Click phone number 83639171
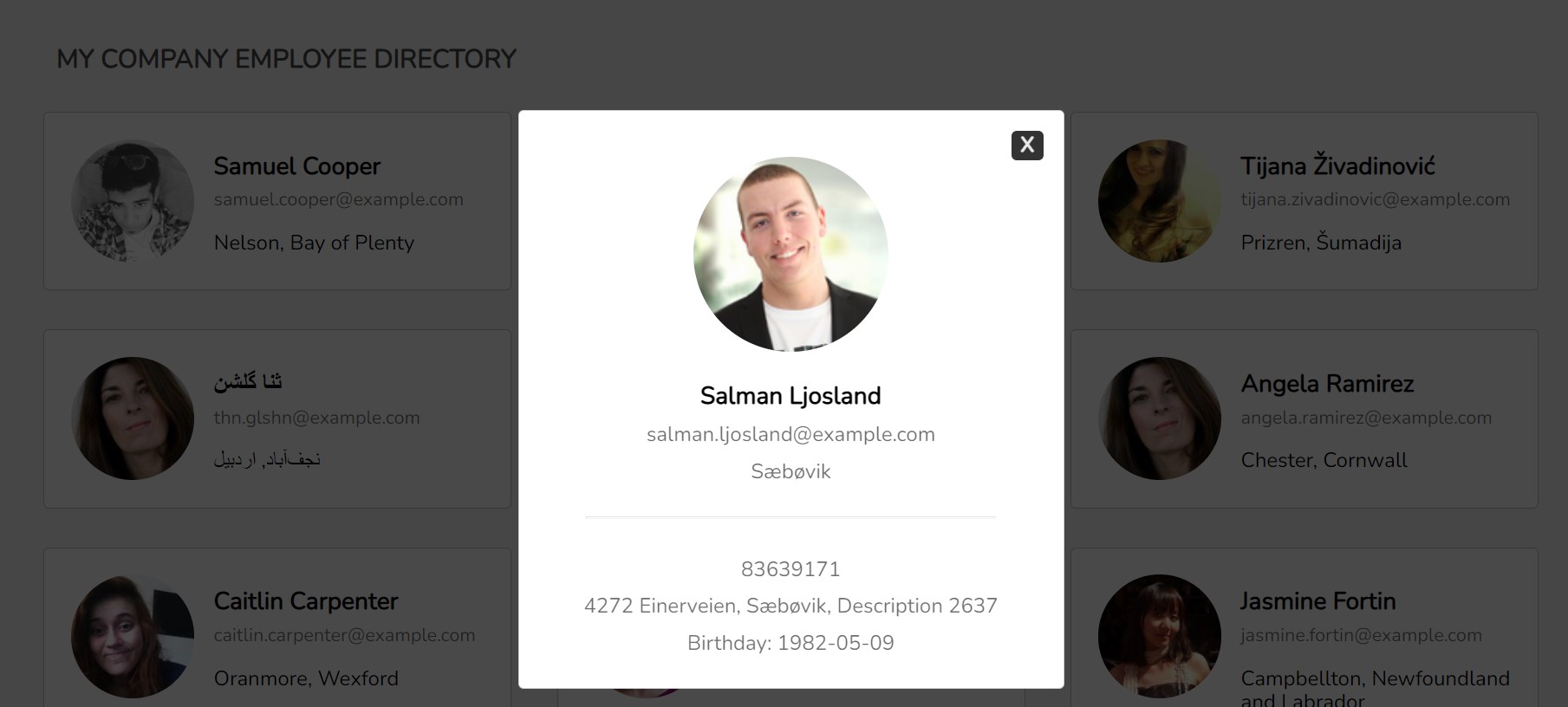The width and height of the screenshot is (1568, 707). (x=791, y=569)
